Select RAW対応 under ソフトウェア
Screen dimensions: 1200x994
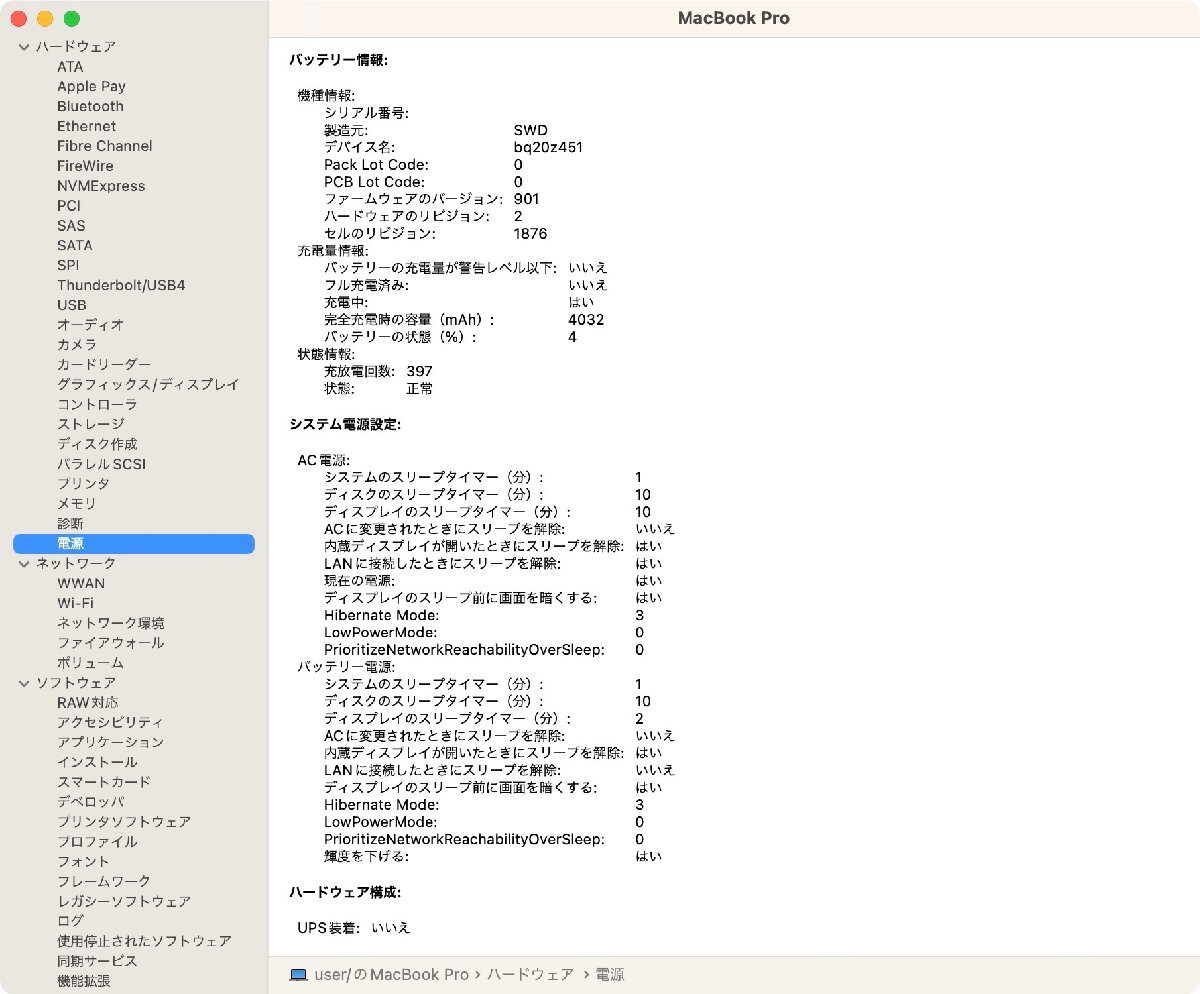(87, 703)
